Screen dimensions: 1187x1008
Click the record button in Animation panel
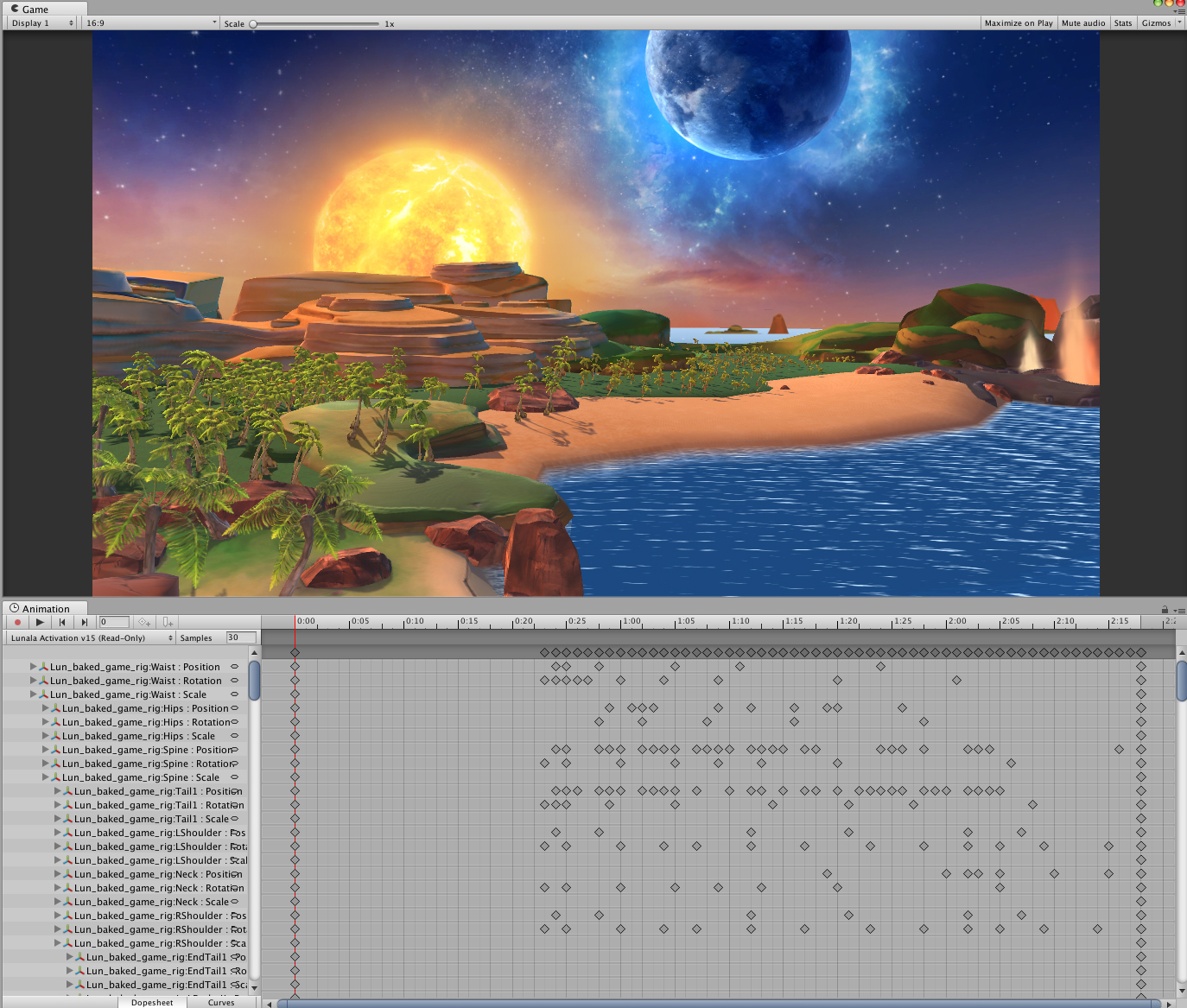click(x=17, y=622)
